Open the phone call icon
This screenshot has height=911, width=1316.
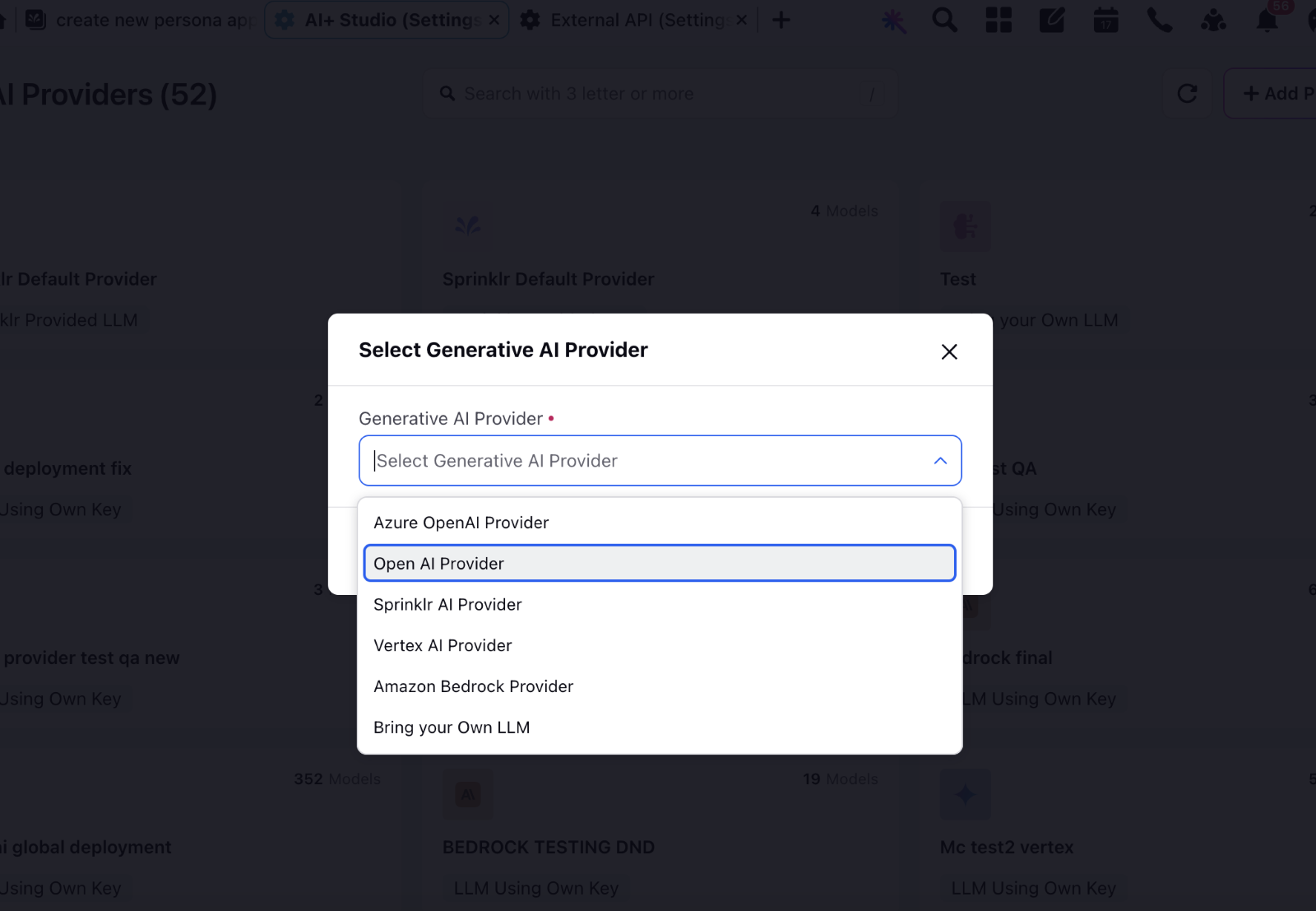pos(1160,20)
